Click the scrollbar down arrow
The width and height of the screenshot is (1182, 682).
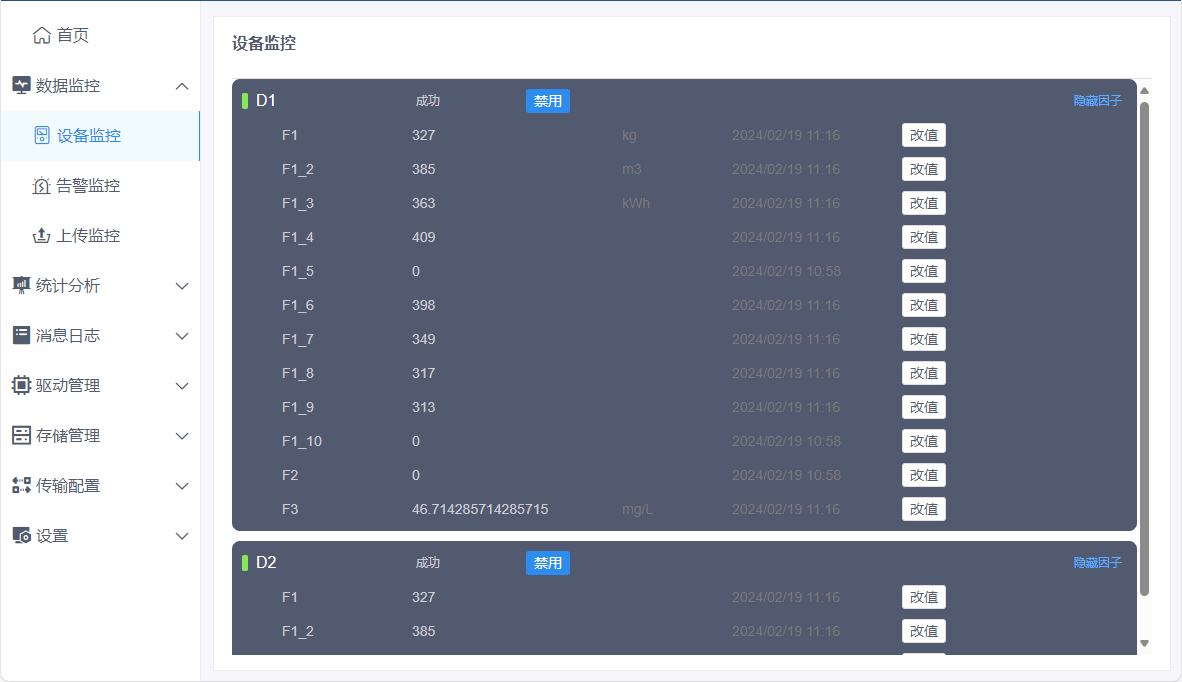click(1144, 643)
